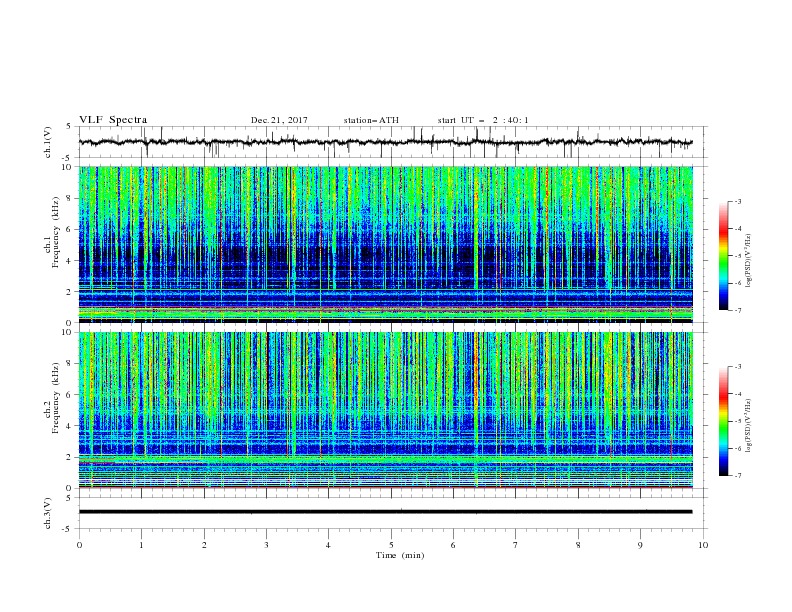Select the "ch.1(V)" axis label
The height and width of the screenshot is (612, 792).
pyautogui.click(x=48, y=142)
